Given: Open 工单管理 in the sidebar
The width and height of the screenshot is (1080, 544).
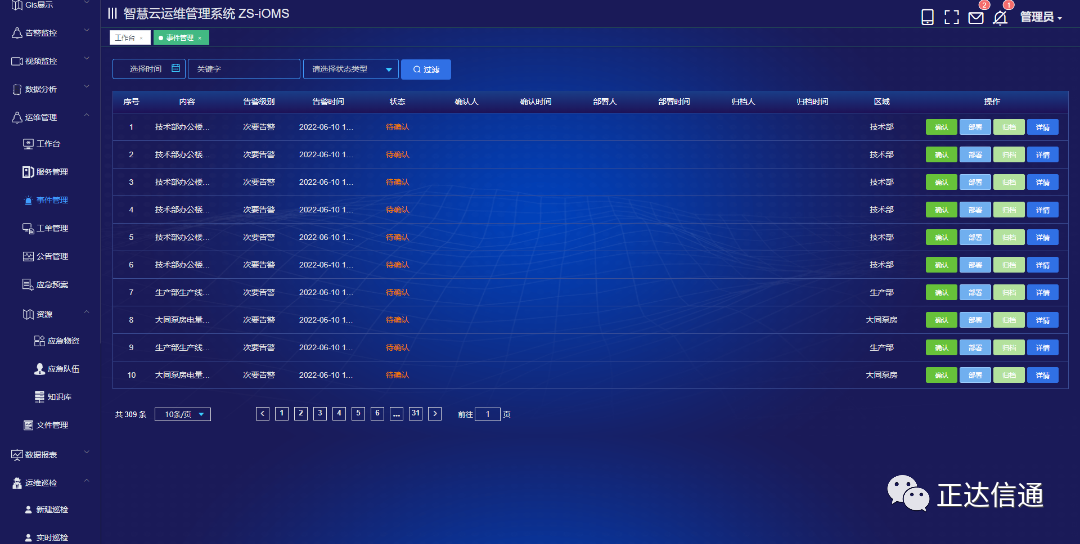Looking at the screenshot, I should click(x=45, y=229).
